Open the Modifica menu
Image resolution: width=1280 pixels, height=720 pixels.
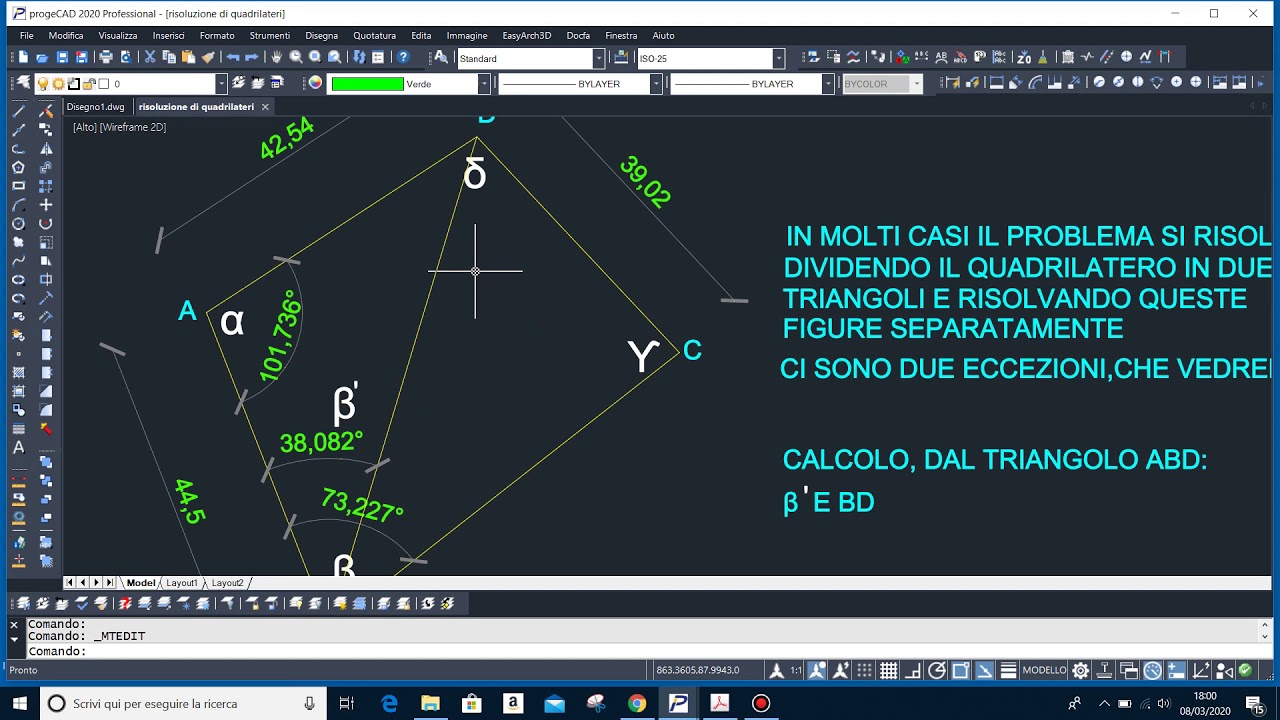click(66, 35)
